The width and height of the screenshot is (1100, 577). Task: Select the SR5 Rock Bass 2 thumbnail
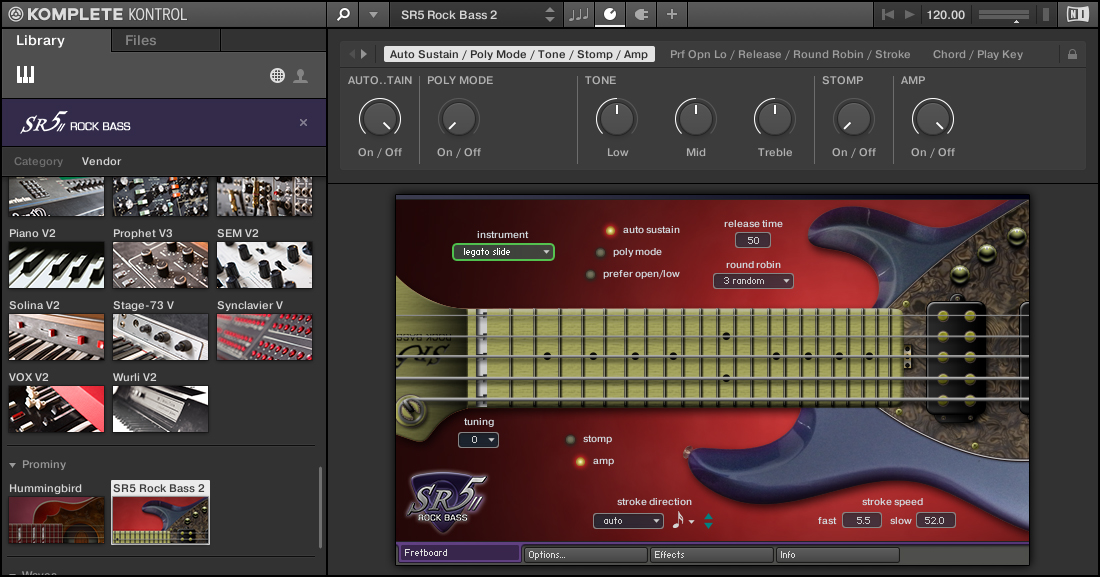point(160,520)
